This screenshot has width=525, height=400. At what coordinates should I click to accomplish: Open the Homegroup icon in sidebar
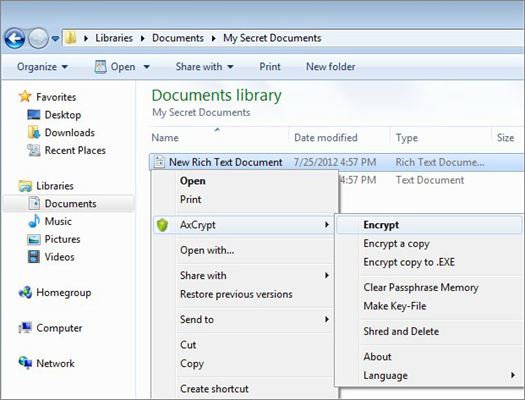tap(25, 292)
